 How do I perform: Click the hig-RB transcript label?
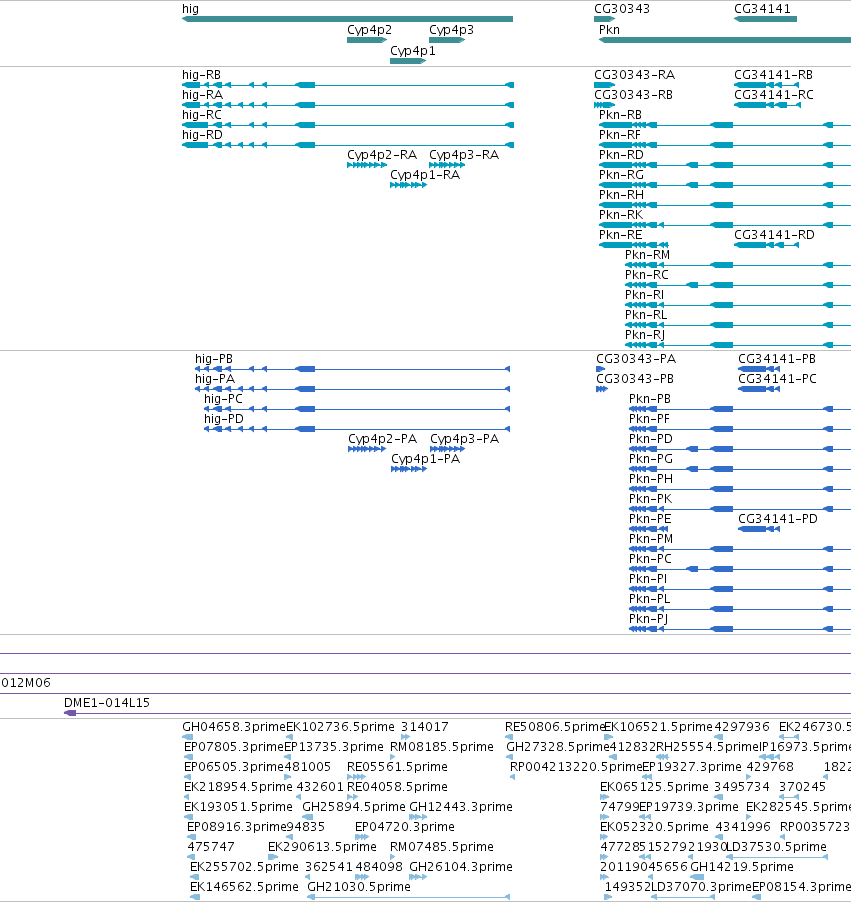201,75
